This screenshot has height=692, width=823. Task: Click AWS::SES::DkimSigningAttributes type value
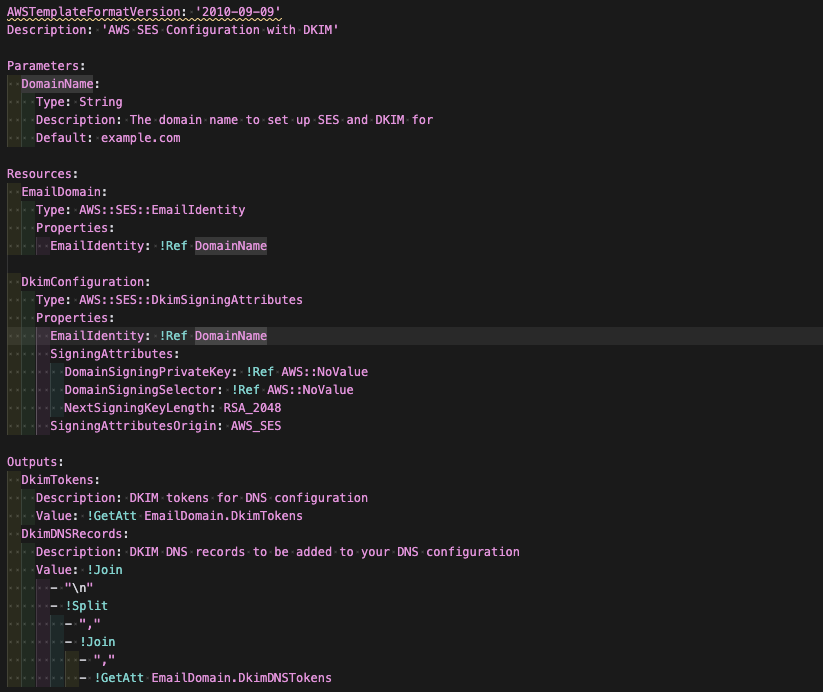pos(191,300)
